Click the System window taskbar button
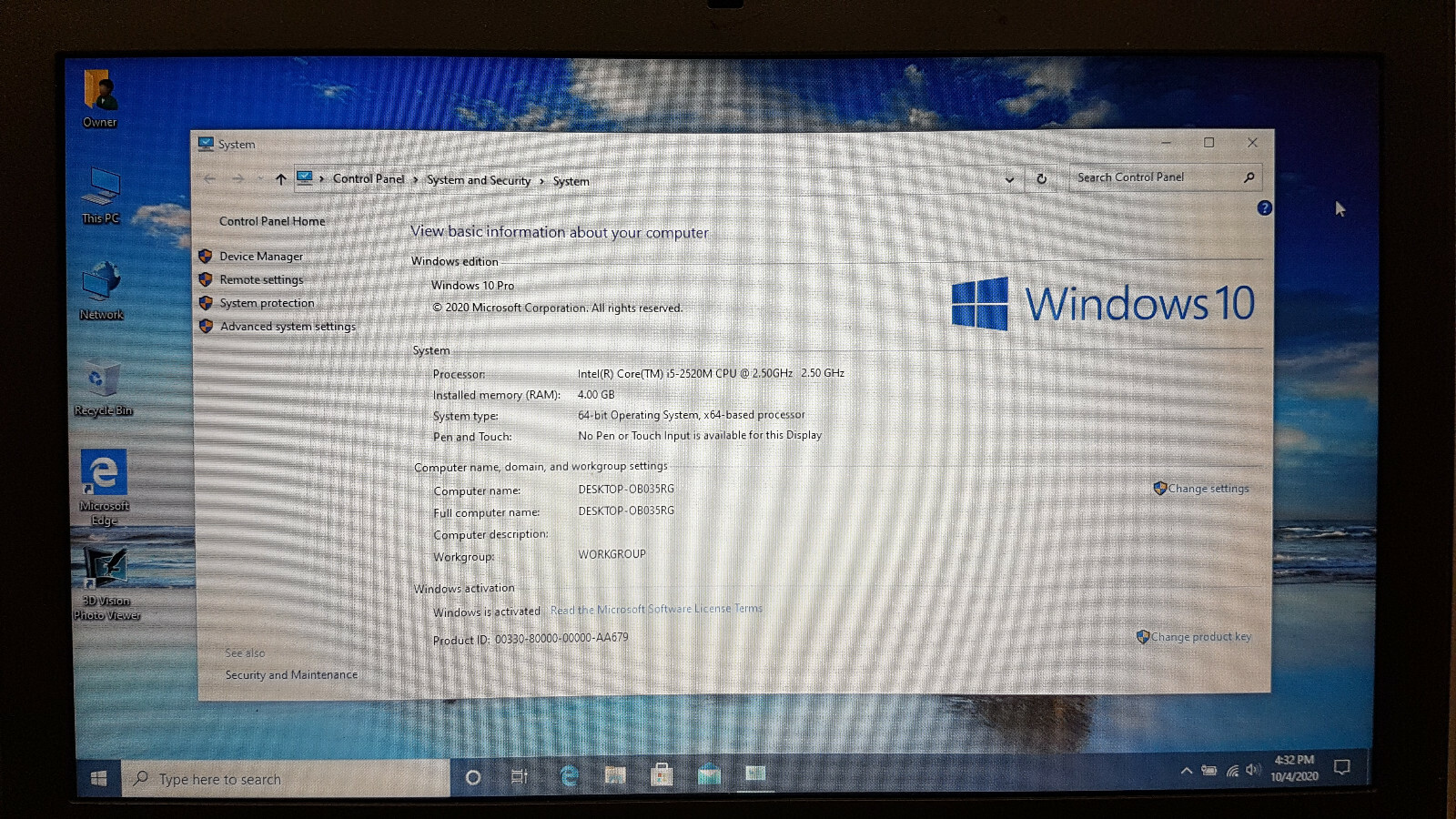 [x=755, y=773]
